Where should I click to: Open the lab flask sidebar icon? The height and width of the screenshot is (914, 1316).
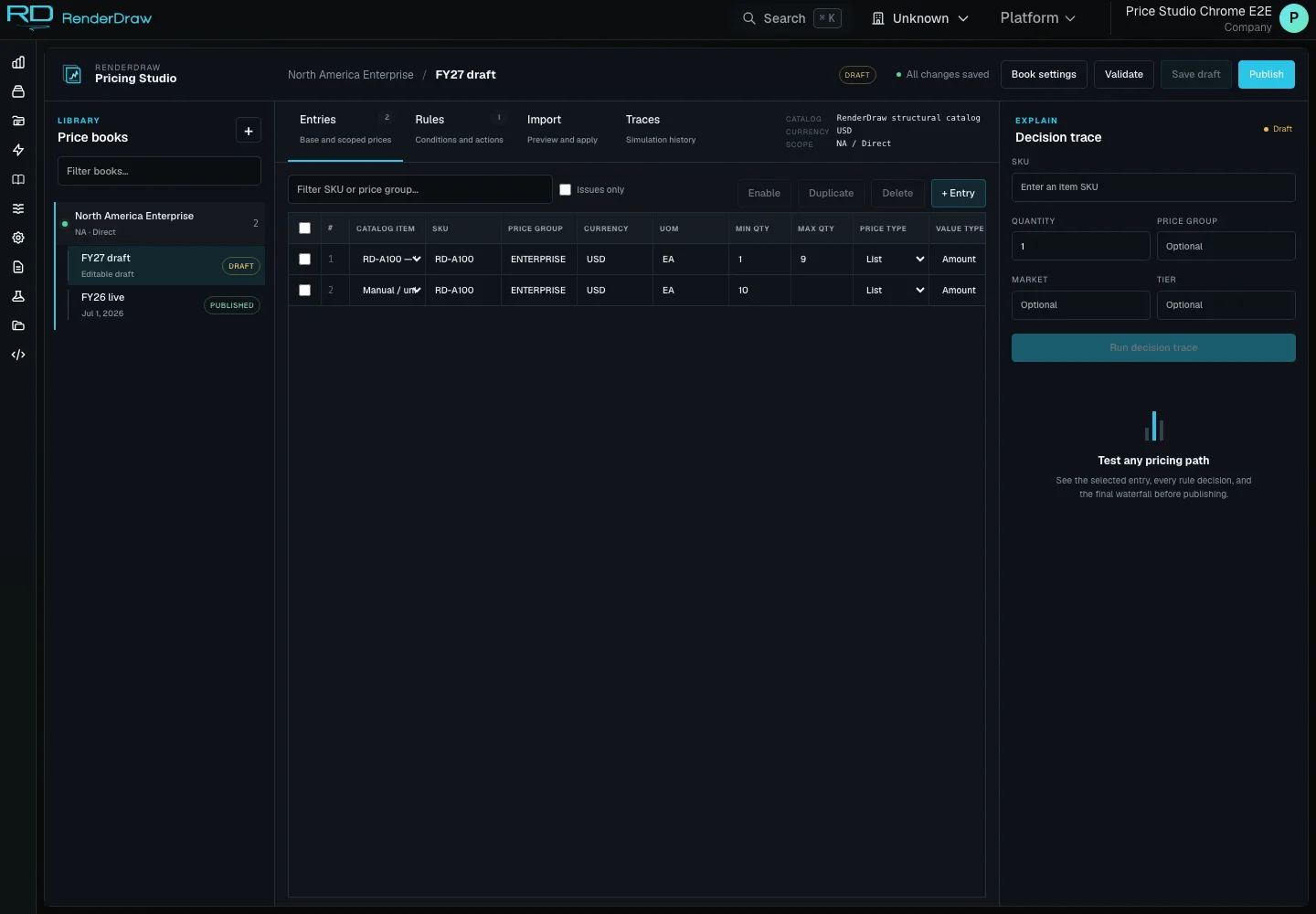(18, 296)
